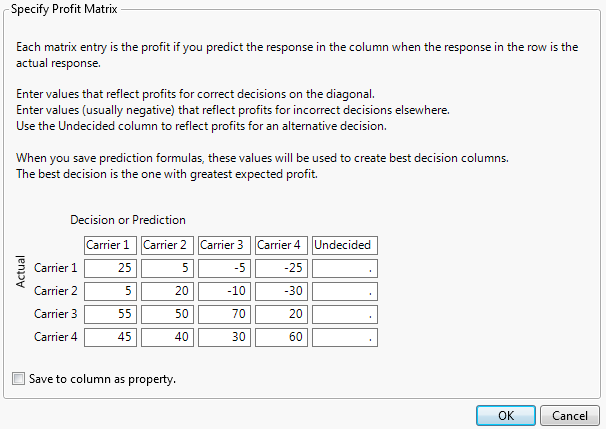
Task: Click the Undecided column header
Action: coord(344,245)
